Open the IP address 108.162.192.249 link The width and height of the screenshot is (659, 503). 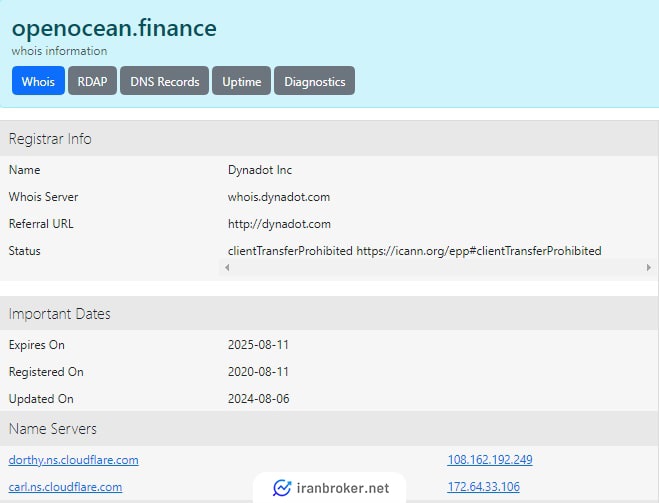tap(490, 460)
